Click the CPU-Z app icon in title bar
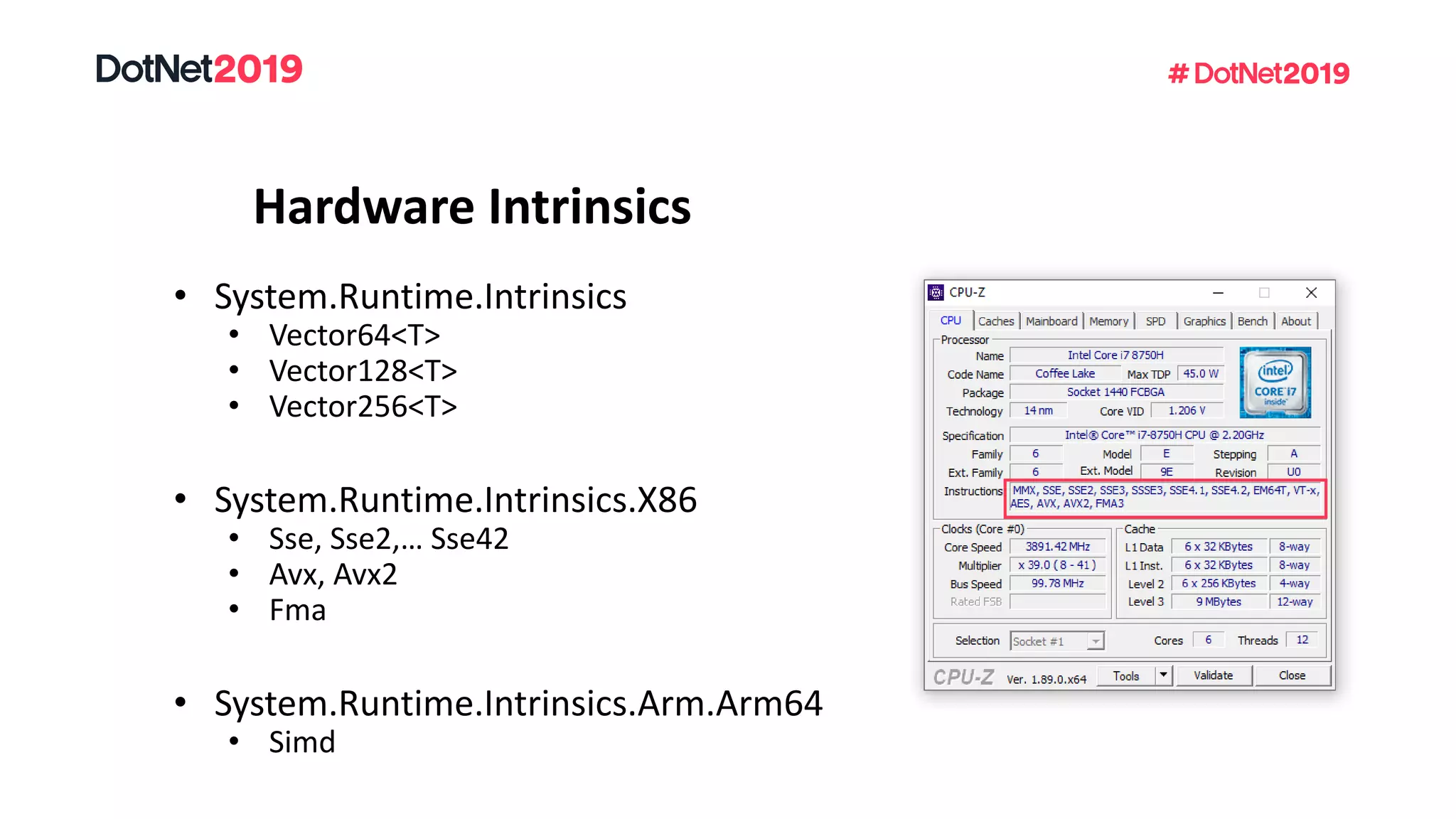 coord(936,292)
